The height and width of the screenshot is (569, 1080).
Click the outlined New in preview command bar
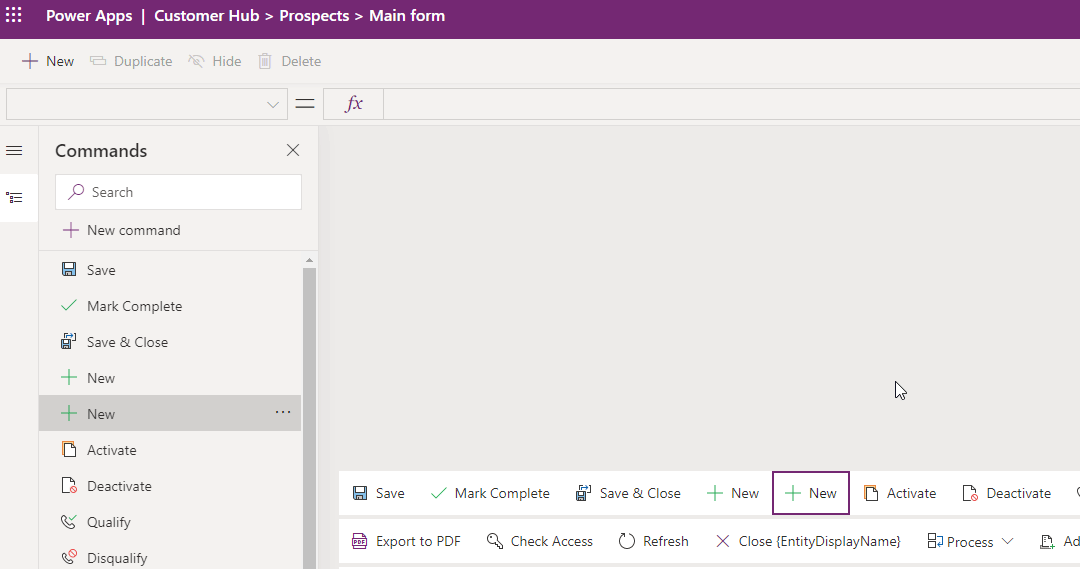[811, 493]
